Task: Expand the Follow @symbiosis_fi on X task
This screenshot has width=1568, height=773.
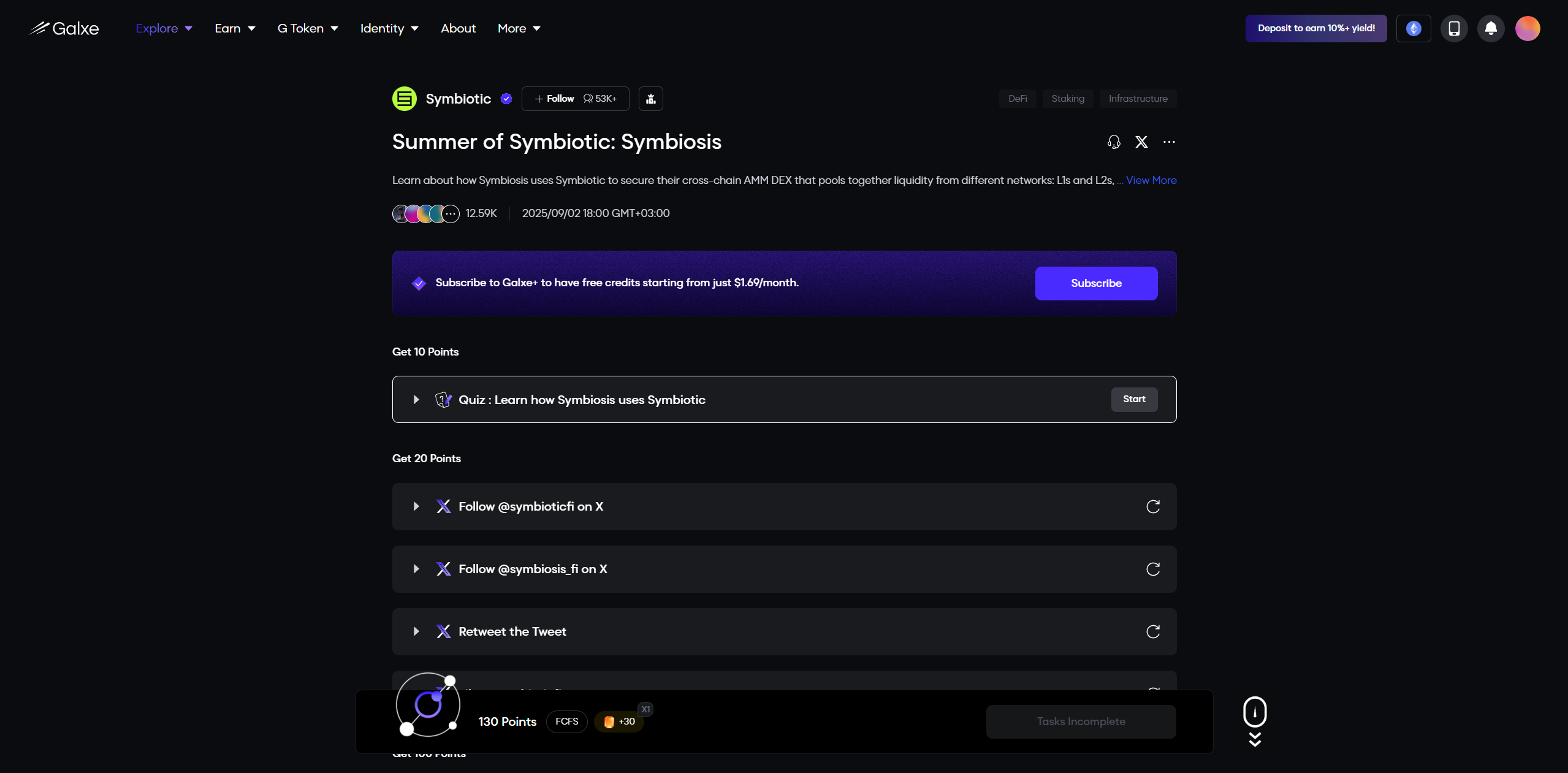Action: [416, 569]
